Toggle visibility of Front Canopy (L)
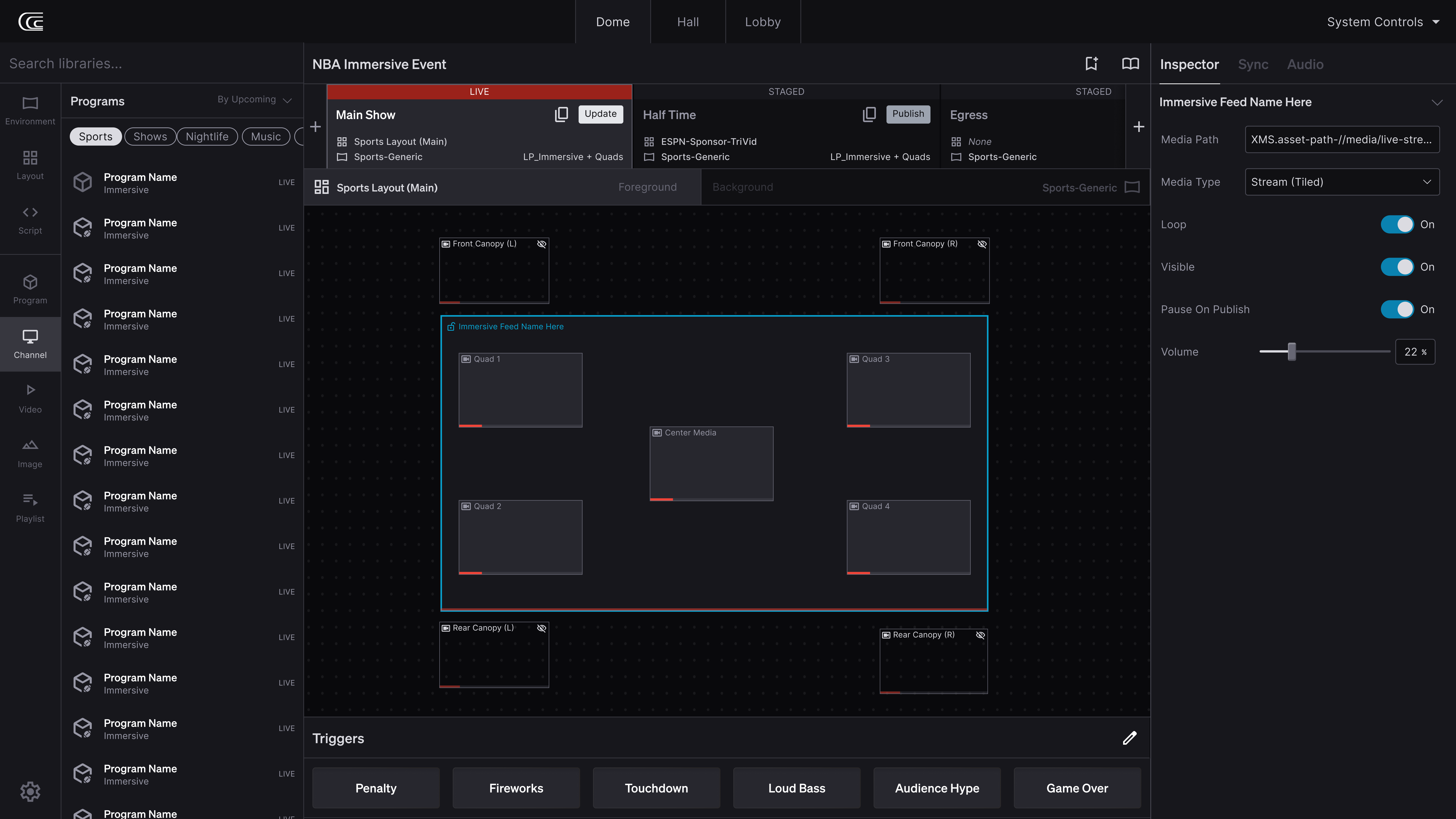Image resolution: width=1456 pixels, height=819 pixels. point(541,244)
